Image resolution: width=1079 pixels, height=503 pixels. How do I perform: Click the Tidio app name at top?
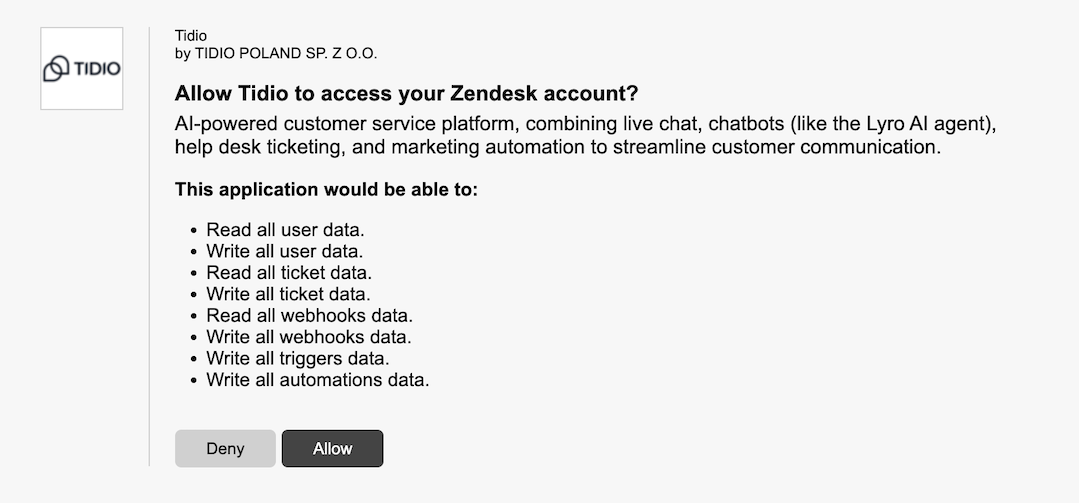tap(191, 36)
